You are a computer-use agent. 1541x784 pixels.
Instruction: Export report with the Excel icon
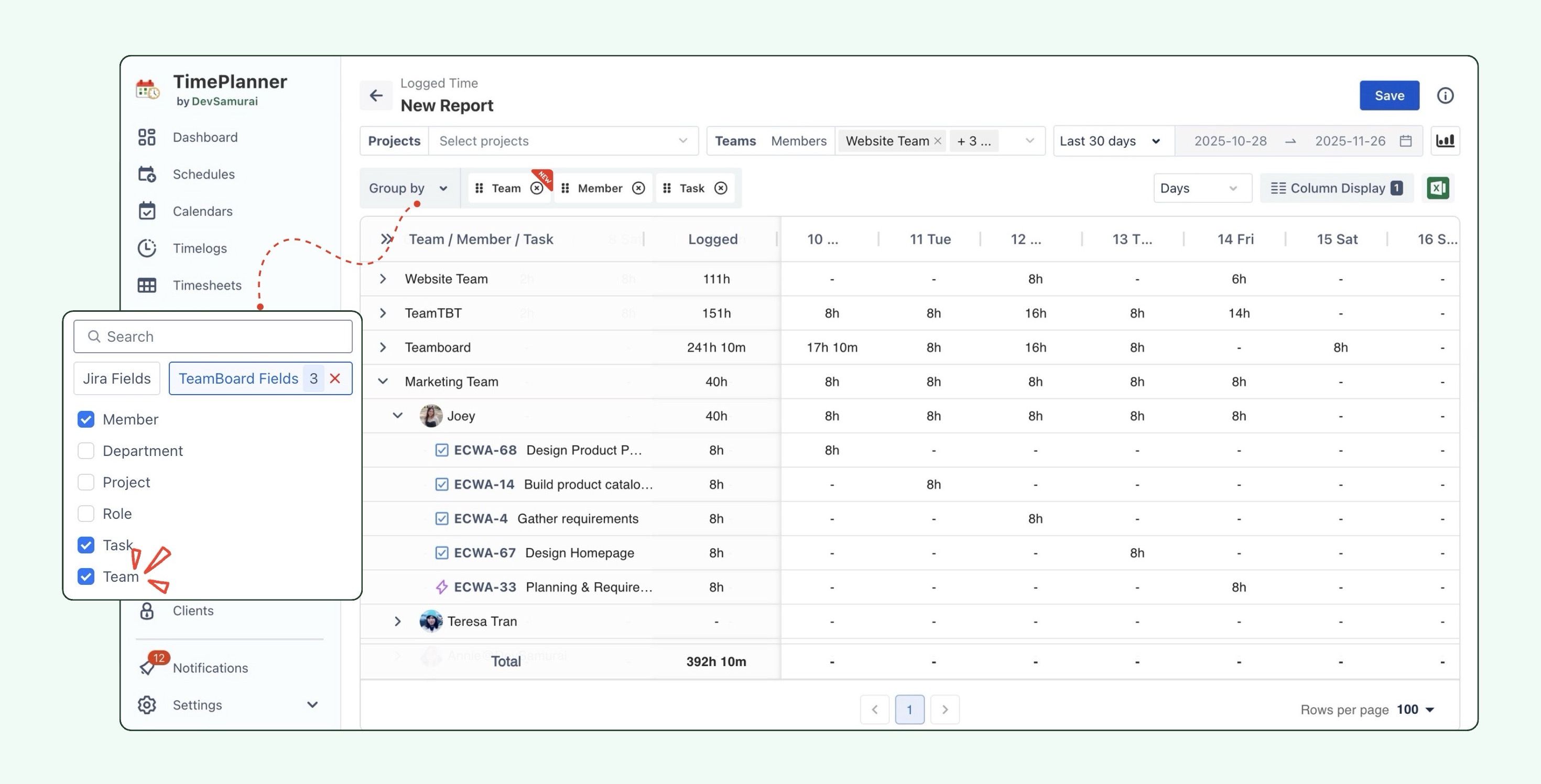click(x=1438, y=188)
